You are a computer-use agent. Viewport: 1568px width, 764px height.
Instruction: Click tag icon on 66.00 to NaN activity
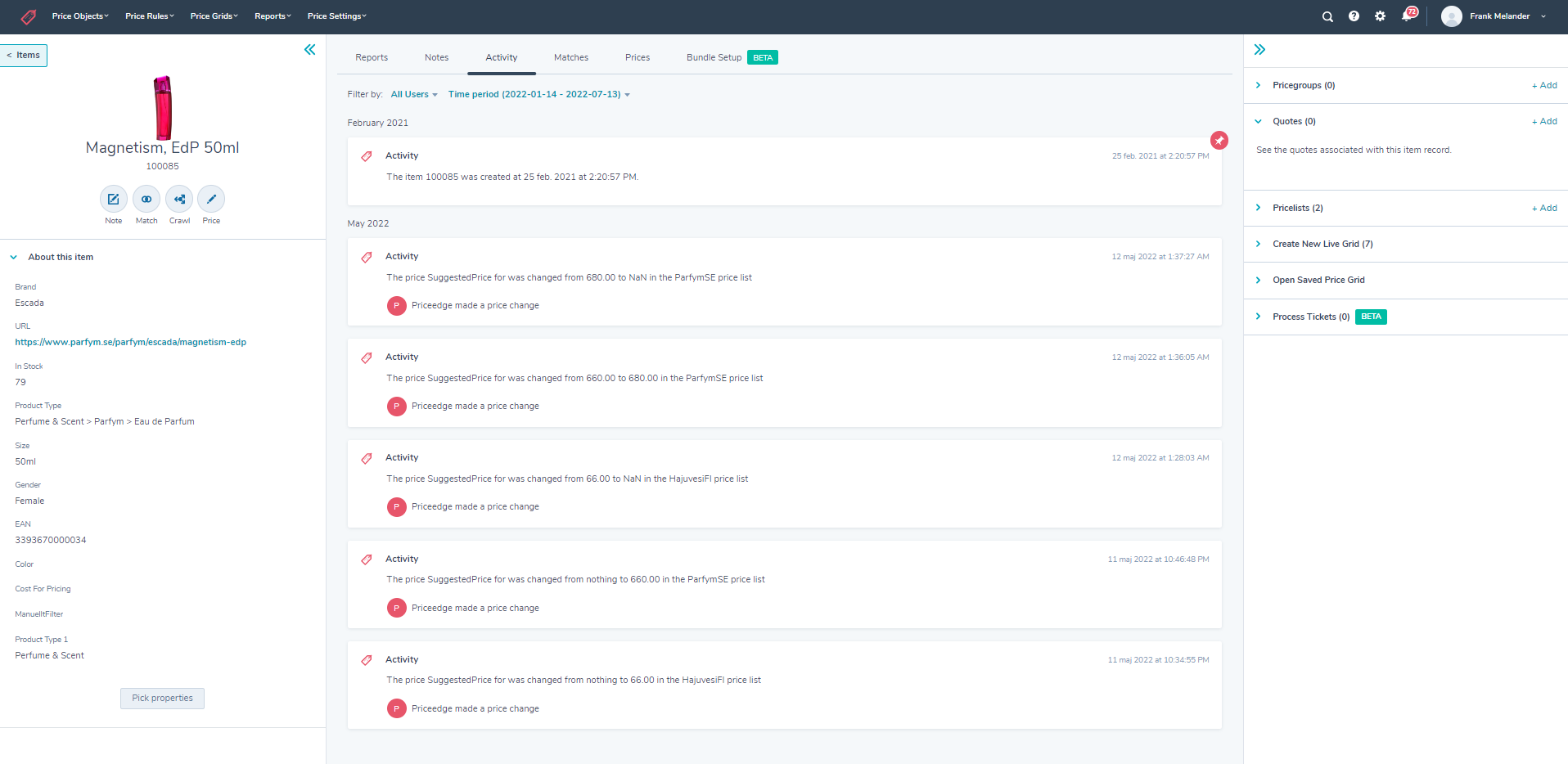pyautogui.click(x=367, y=458)
